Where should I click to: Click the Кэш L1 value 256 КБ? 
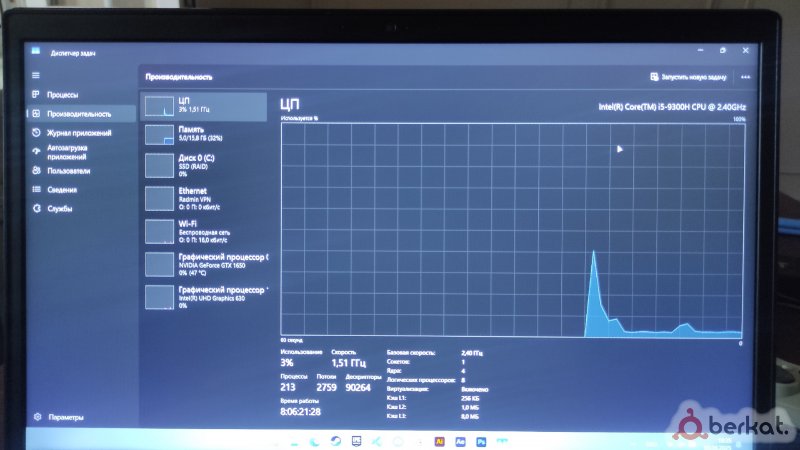pyautogui.click(x=470, y=398)
